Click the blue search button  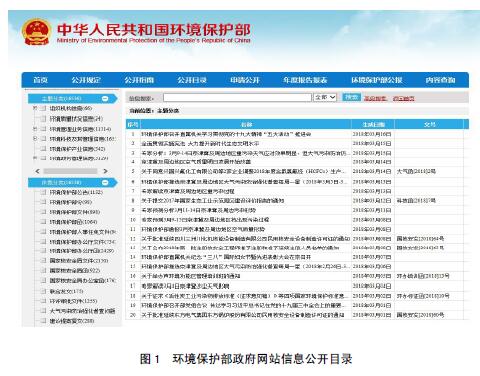coord(351,97)
